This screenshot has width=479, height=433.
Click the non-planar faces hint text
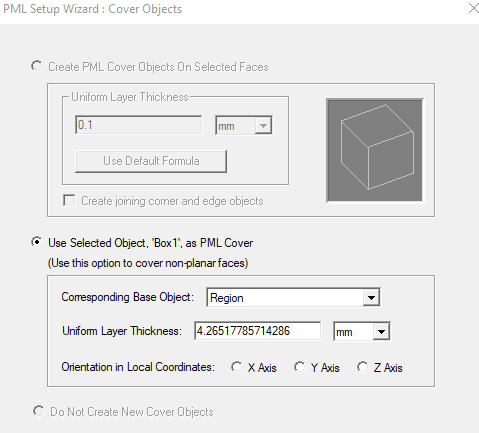point(148,263)
